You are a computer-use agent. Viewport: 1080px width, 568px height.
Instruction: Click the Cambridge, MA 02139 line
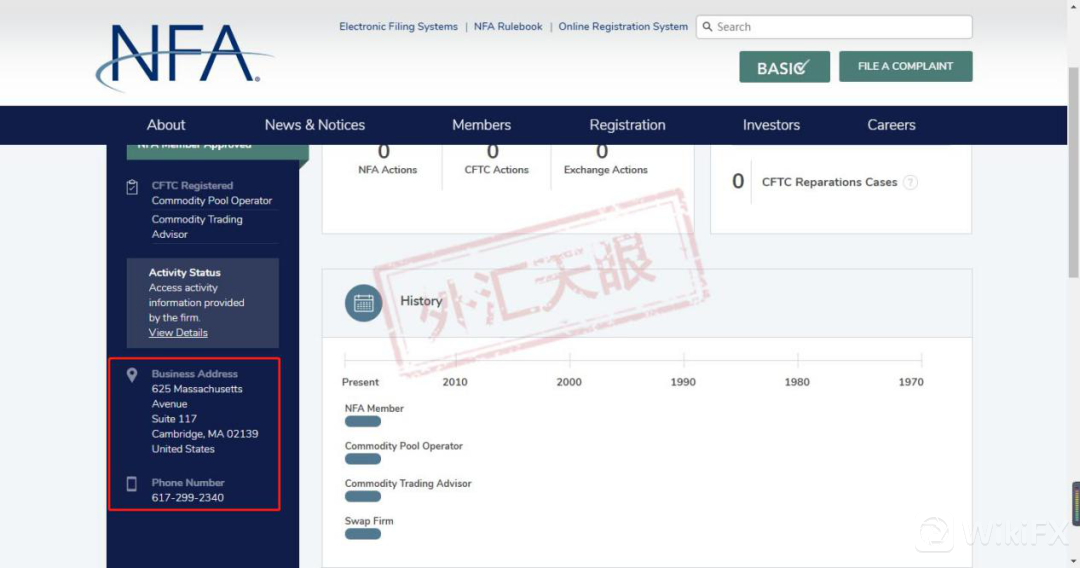coord(205,434)
